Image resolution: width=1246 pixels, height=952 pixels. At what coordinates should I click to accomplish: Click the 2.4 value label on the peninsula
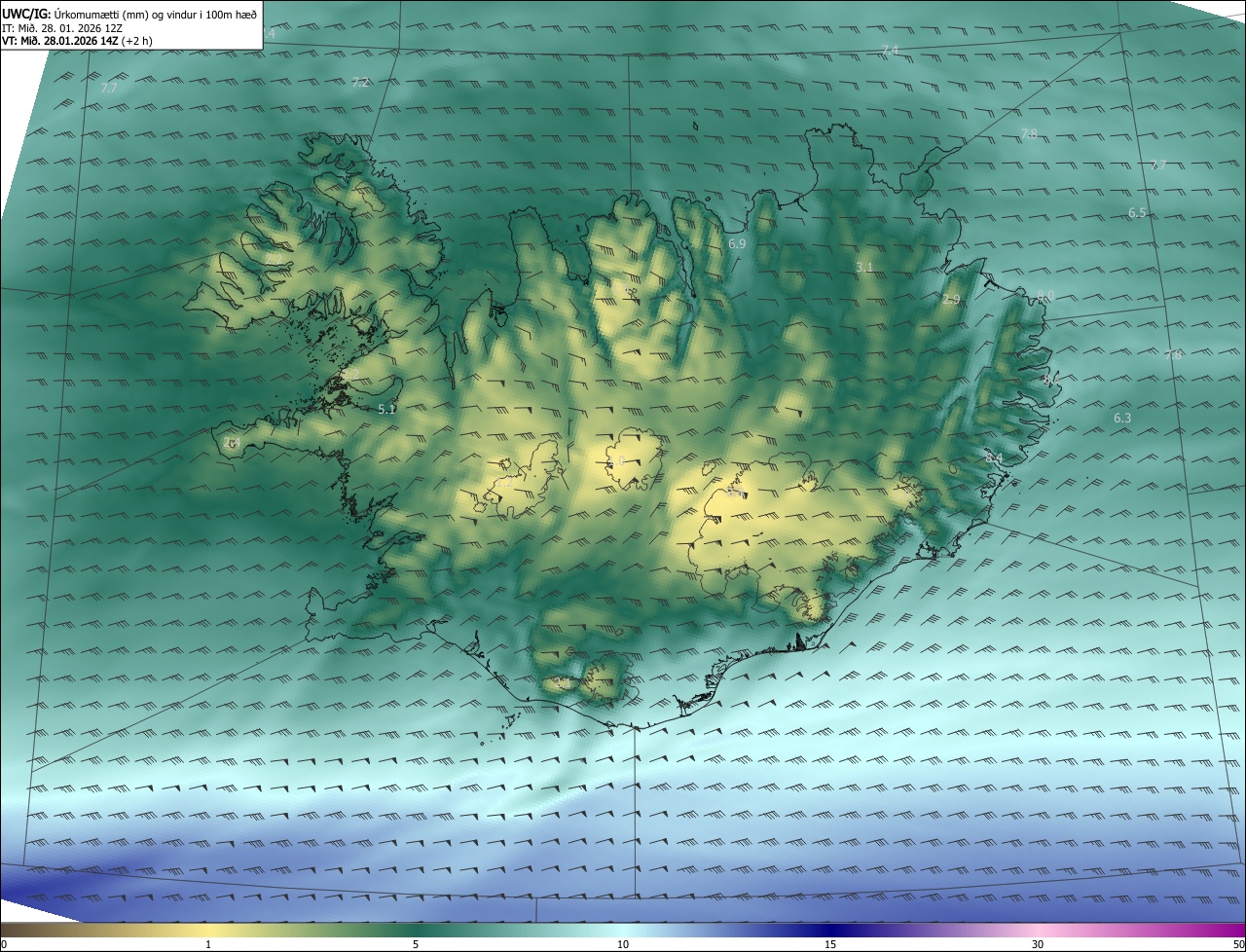[232, 443]
